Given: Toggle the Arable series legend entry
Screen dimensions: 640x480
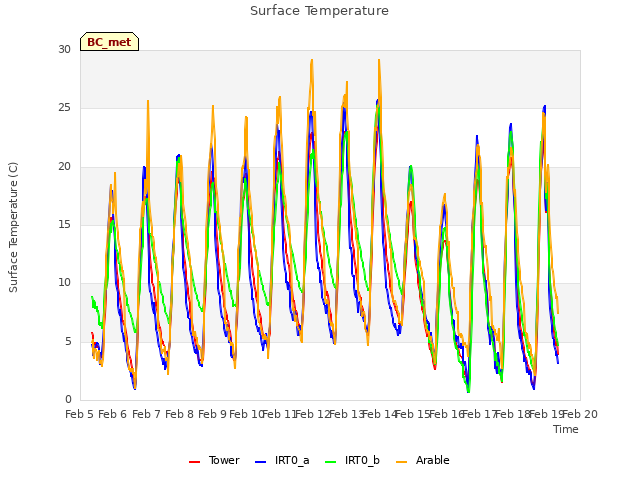Looking at the screenshot, I should 423,460.
